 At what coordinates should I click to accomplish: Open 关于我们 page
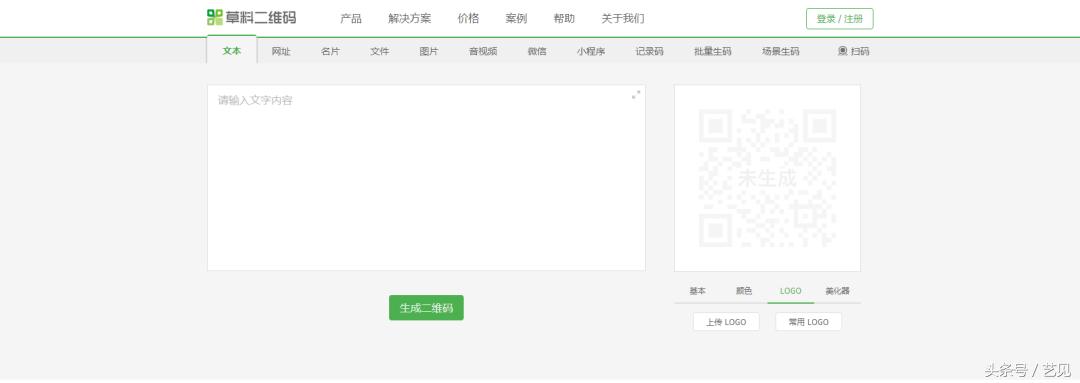click(623, 19)
